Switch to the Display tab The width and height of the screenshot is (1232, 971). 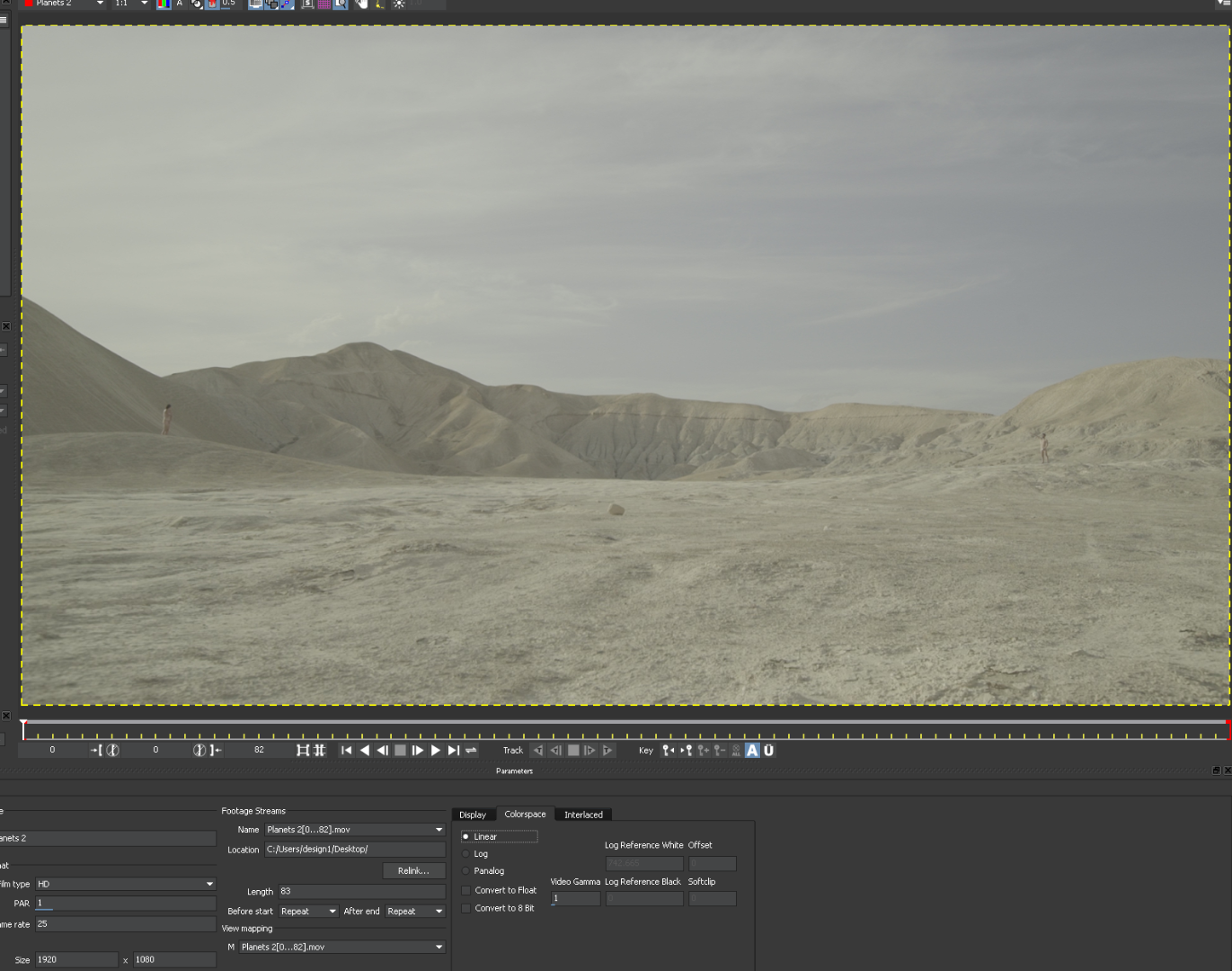pyautogui.click(x=473, y=815)
